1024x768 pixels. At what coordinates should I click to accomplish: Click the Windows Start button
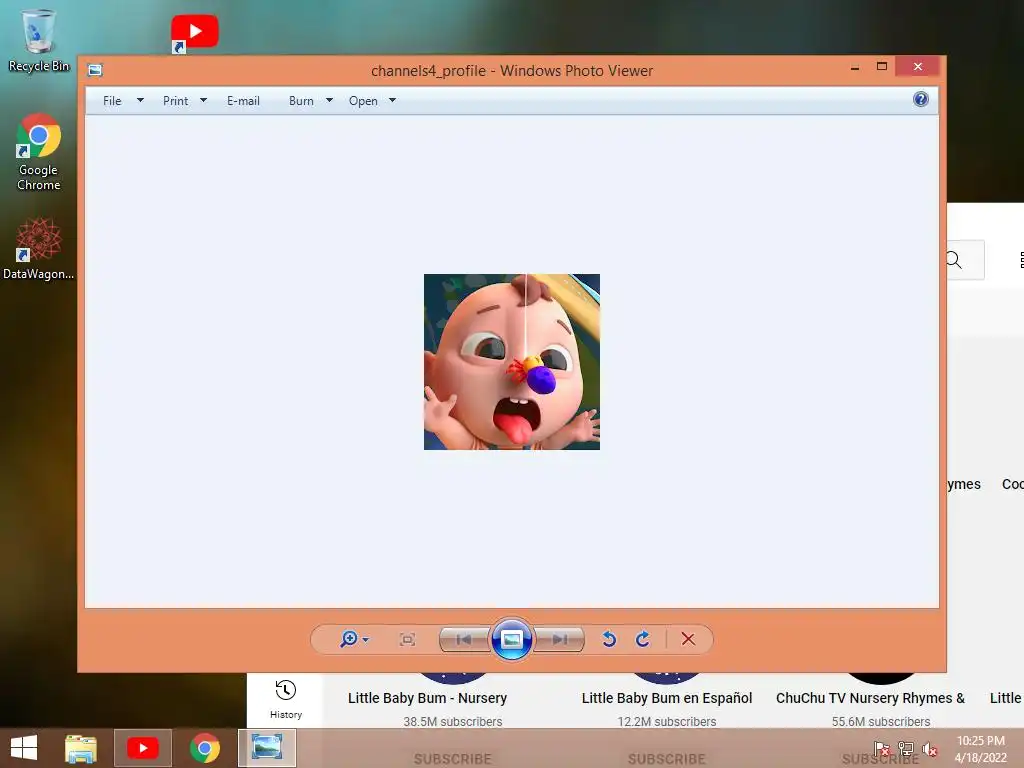click(x=24, y=748)
